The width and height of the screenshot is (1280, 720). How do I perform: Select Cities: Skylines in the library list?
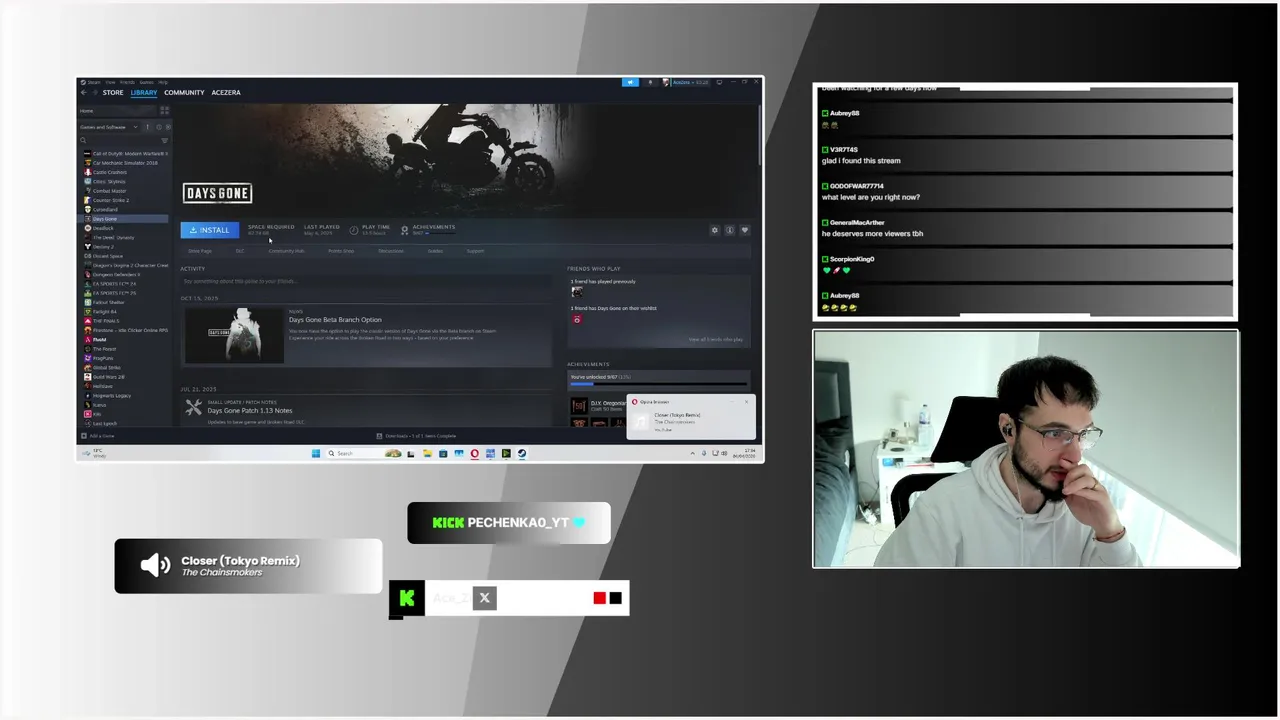(125, 181)
